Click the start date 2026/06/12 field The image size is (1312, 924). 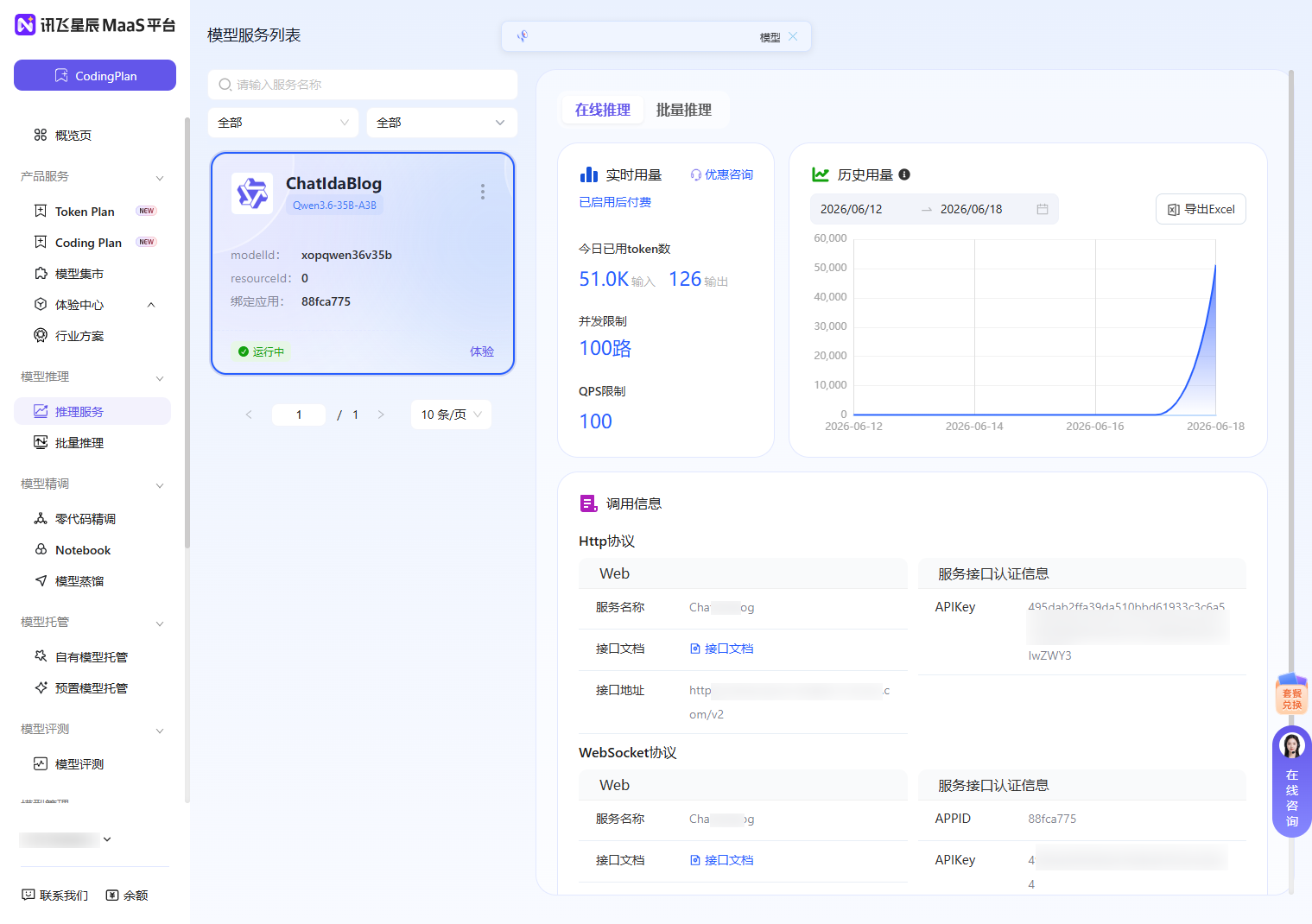pyautogui.click(x=852, y=209)
